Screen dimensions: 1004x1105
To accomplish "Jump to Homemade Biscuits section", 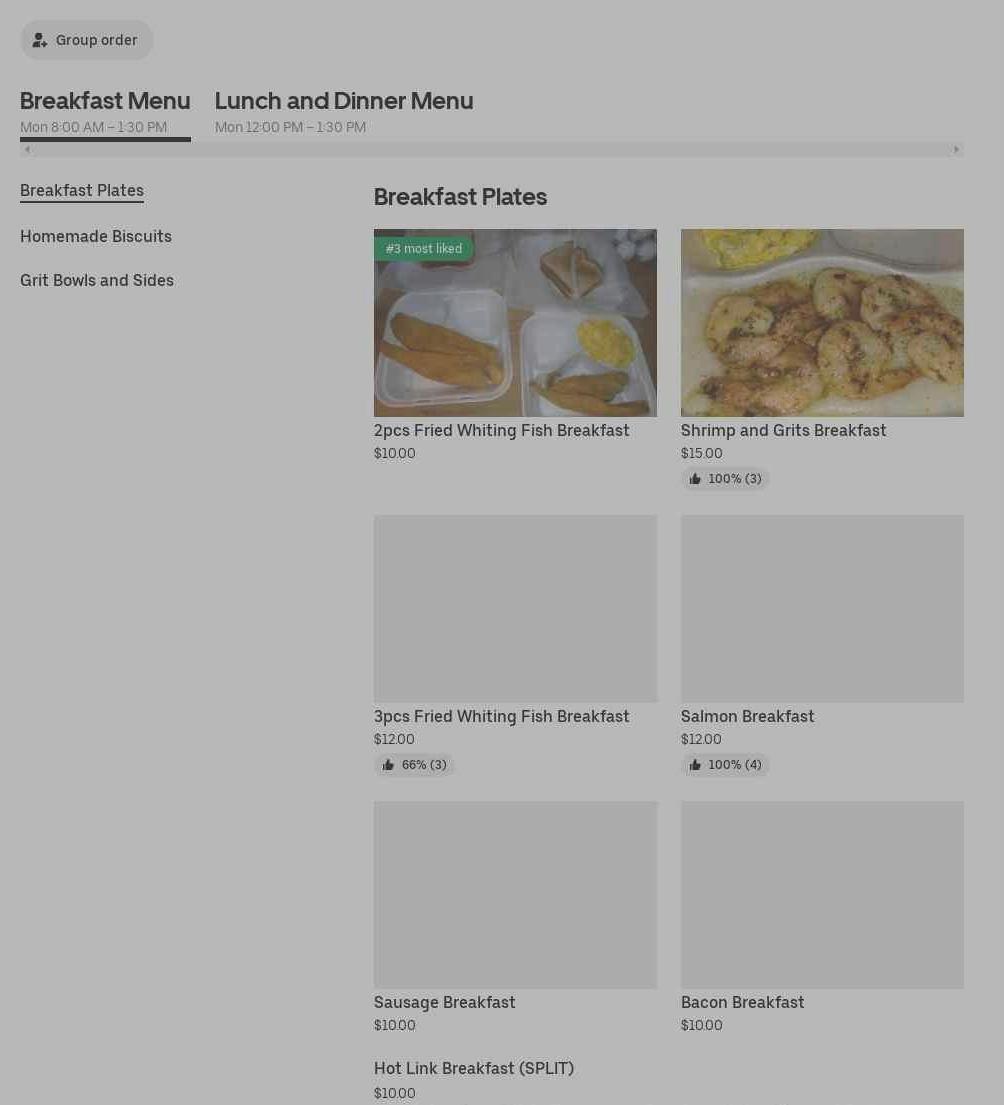I will tap(96, 236).
